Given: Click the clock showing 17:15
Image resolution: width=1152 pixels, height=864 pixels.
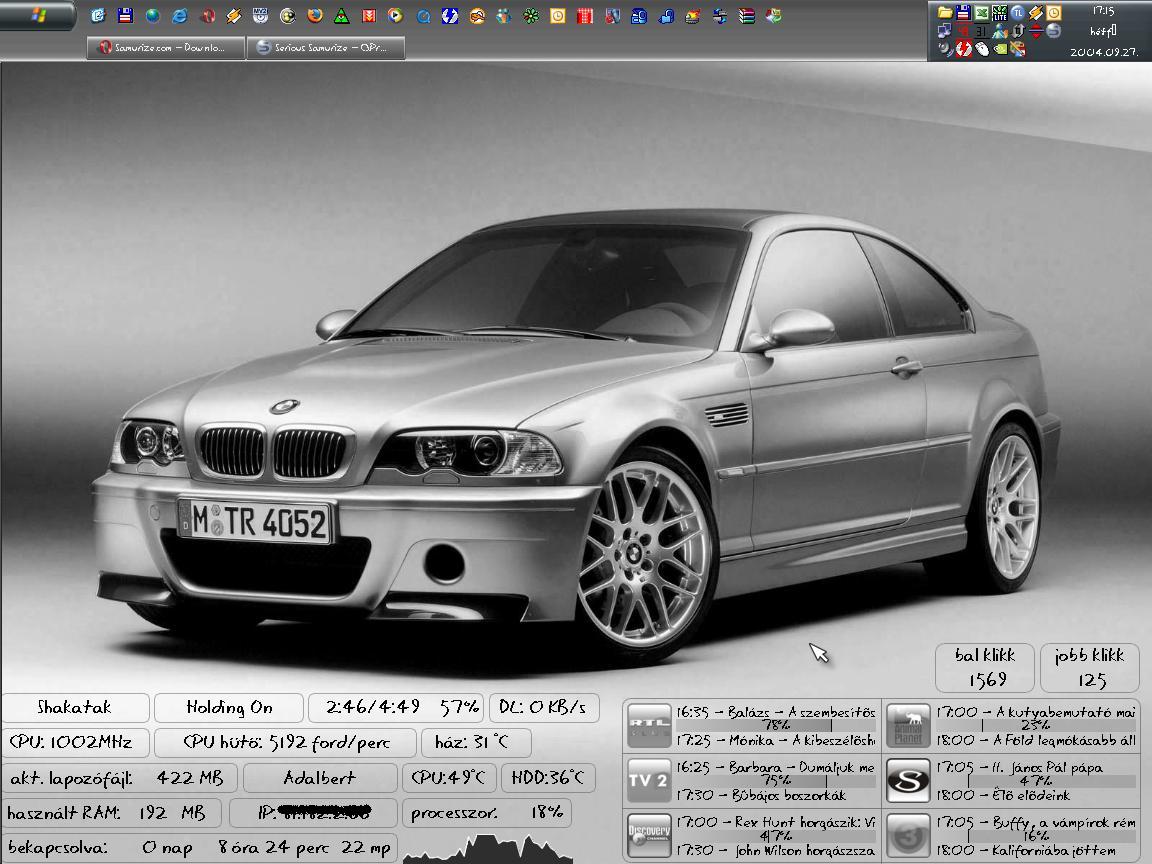Looking at the screenshot, I should click(1104, 11).
